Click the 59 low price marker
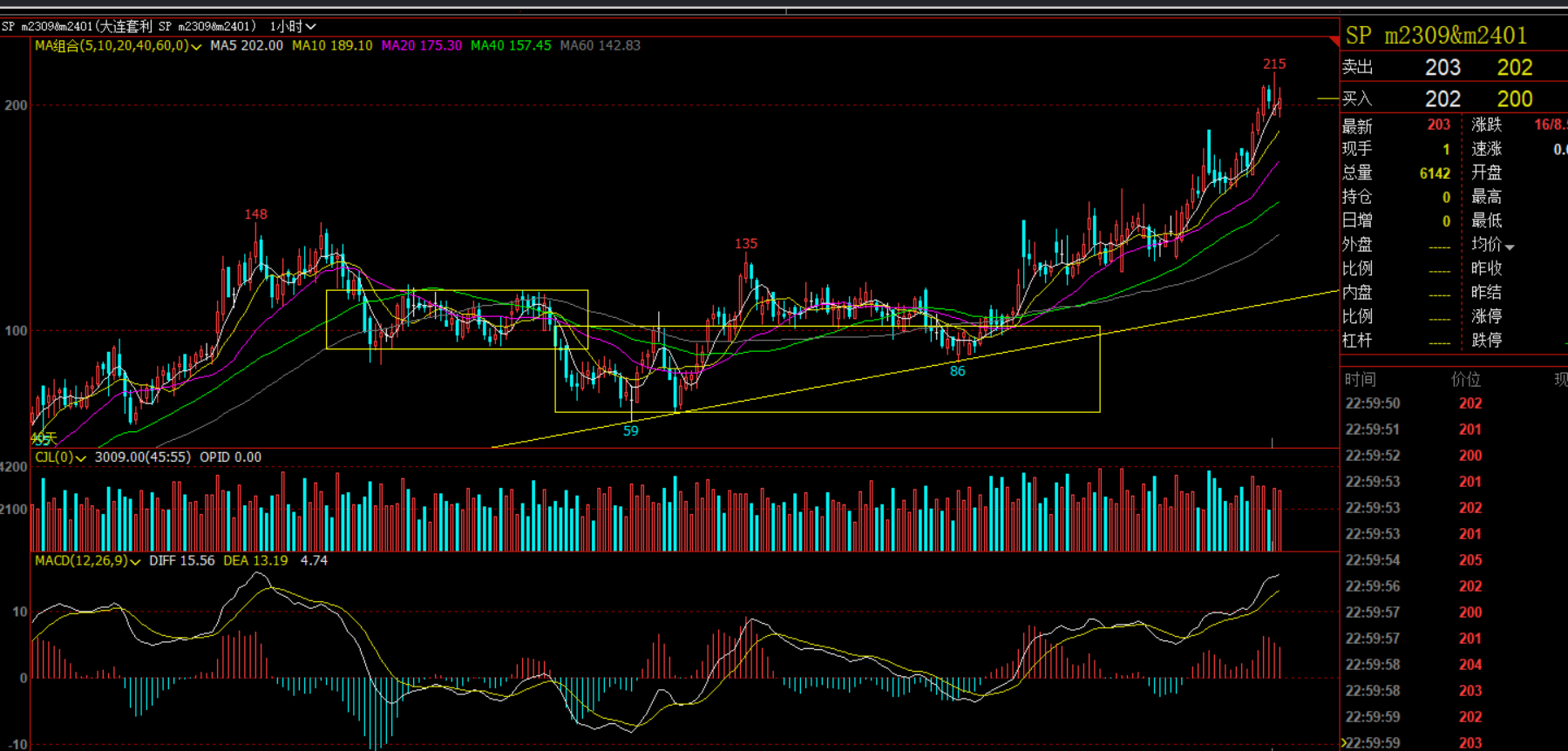 click(x=630, y=431)
